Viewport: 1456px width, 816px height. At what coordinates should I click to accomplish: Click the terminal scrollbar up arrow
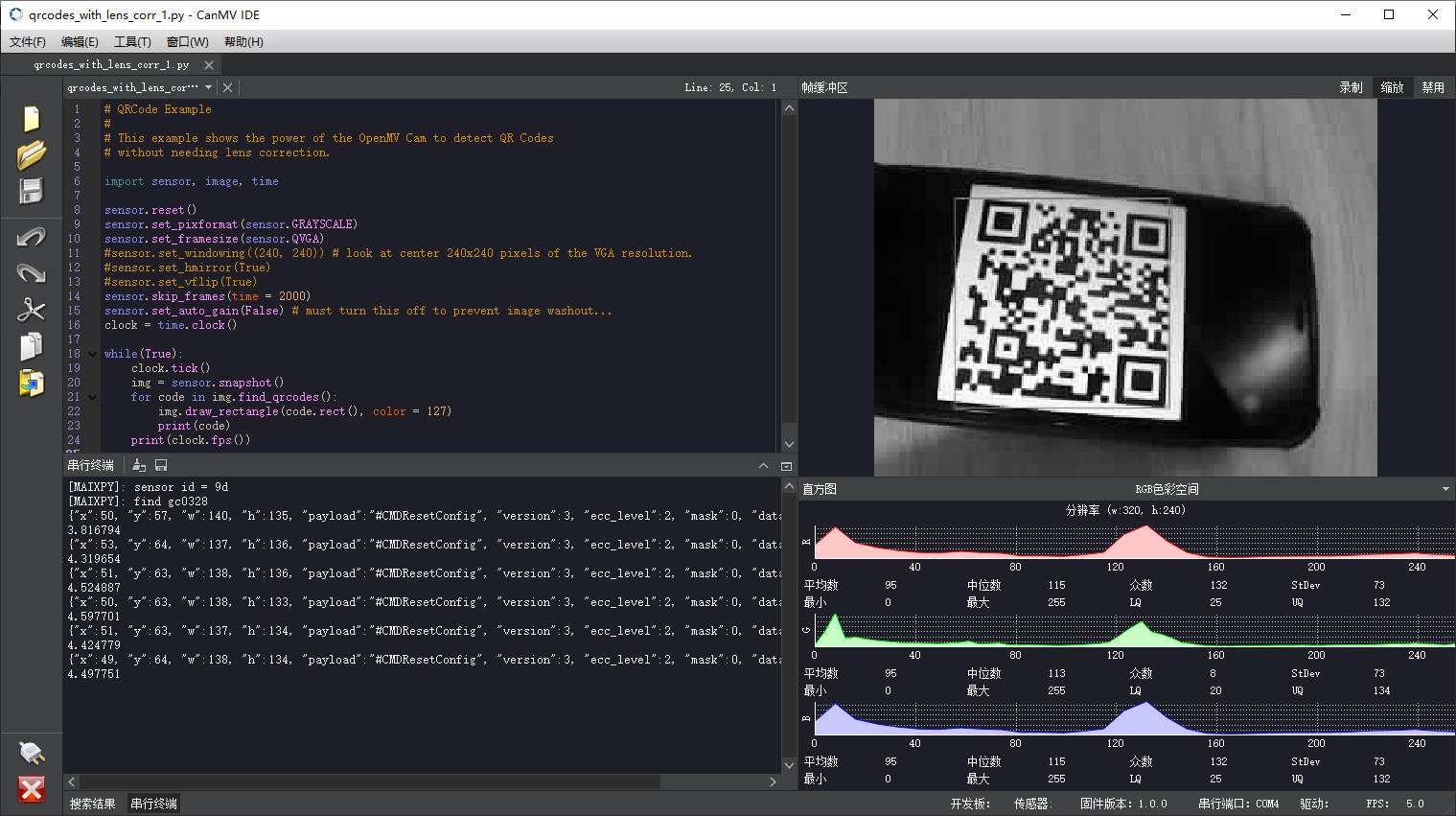789,486
